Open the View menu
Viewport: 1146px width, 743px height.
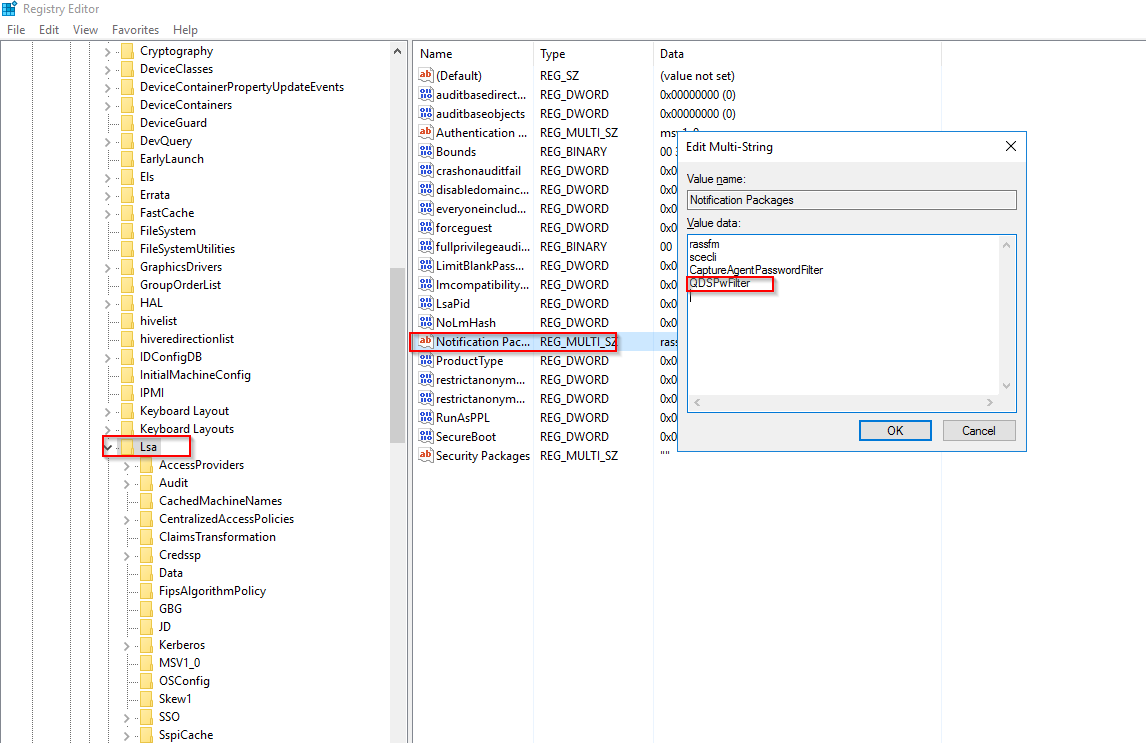pos(85,30)
